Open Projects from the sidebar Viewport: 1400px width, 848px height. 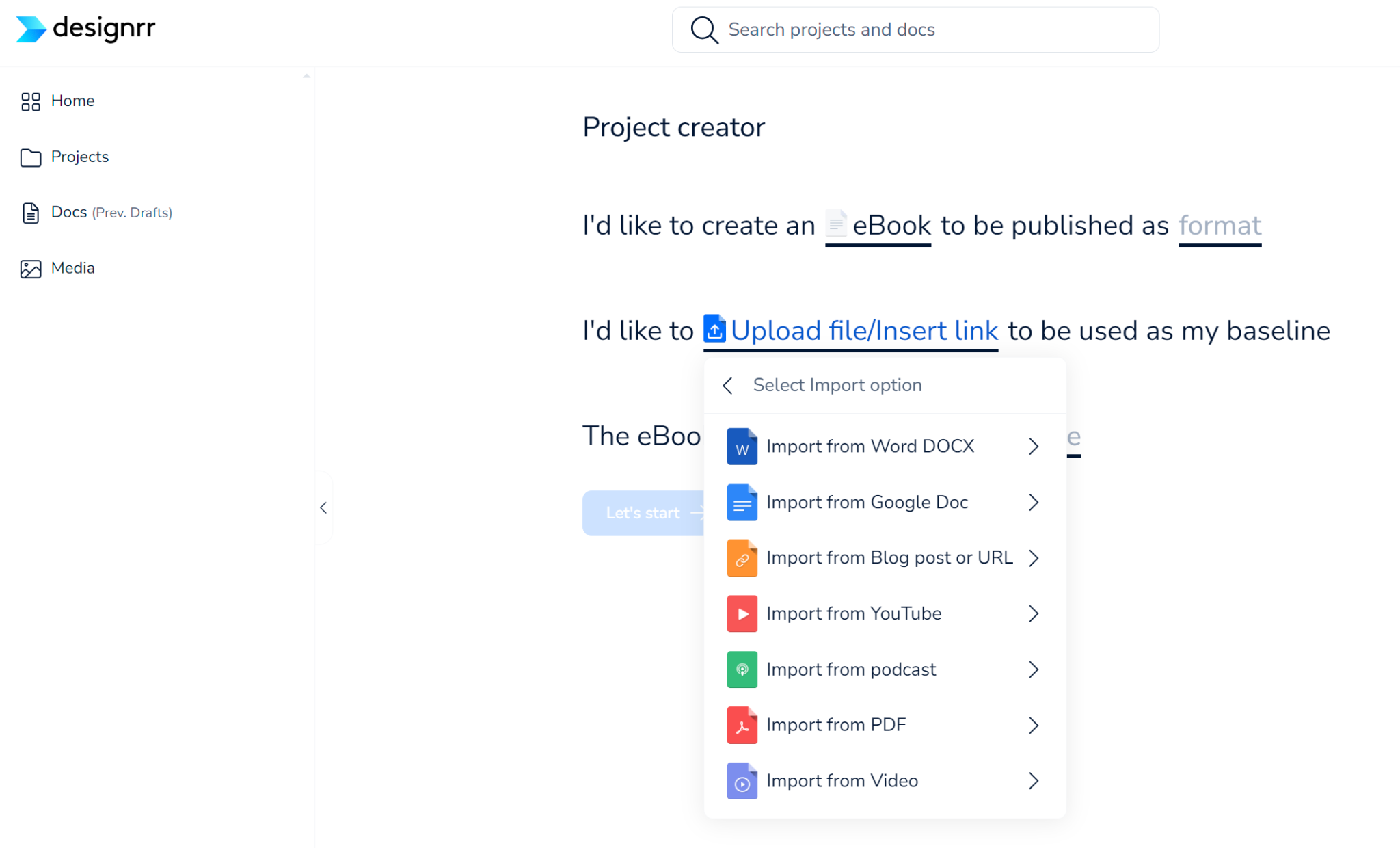[x=80, y=157]
